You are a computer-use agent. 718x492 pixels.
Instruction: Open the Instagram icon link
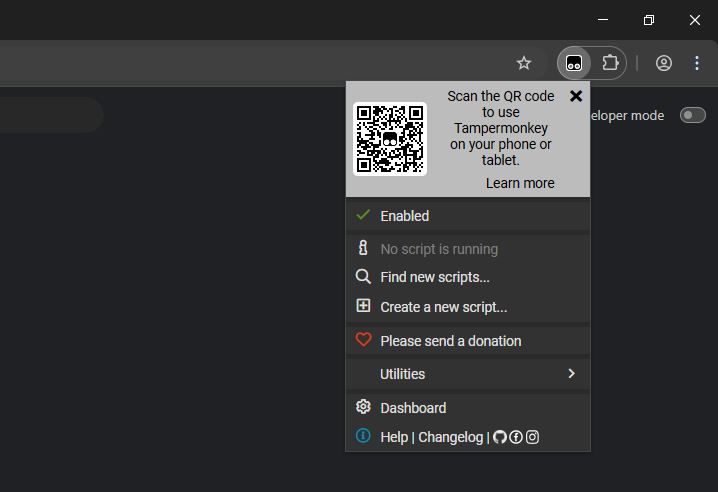pyautogui.click(x=532, y=437)
